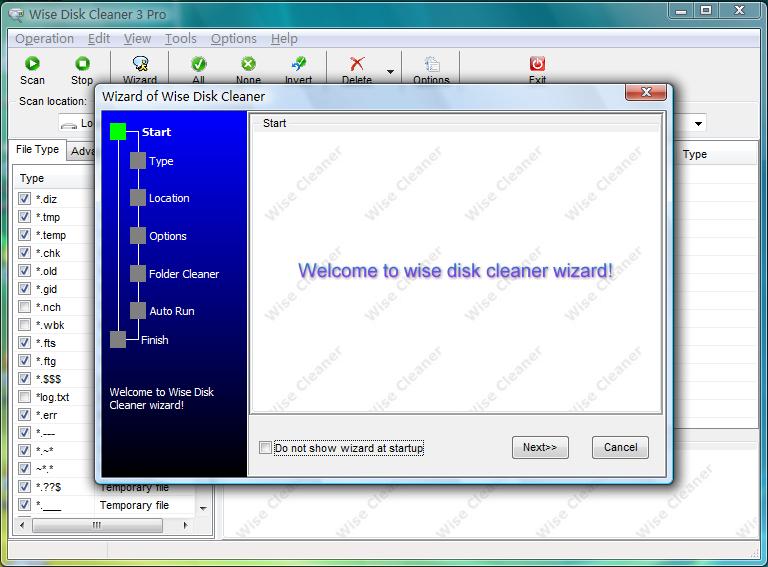
Task: Check all items with the All icon
Action: (198, 64)
